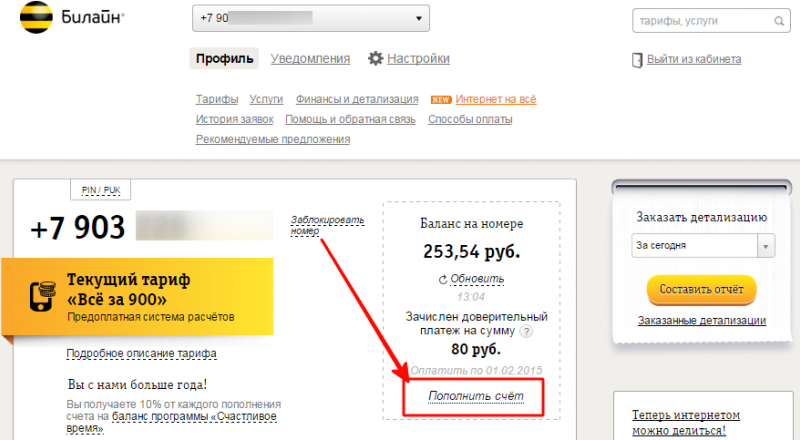Viewport: 800px width, 440px height.
Task: Click the Билайн brand name text
Action: pos(92,17)
